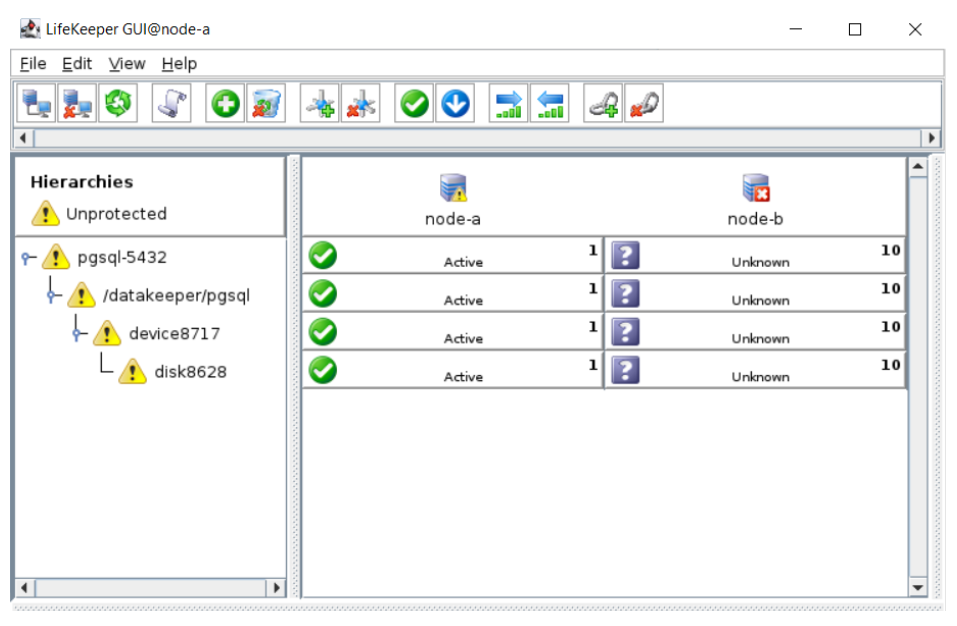Click the Add Dependency chain icon
The image size is (957, 626).
click(604, 103)
